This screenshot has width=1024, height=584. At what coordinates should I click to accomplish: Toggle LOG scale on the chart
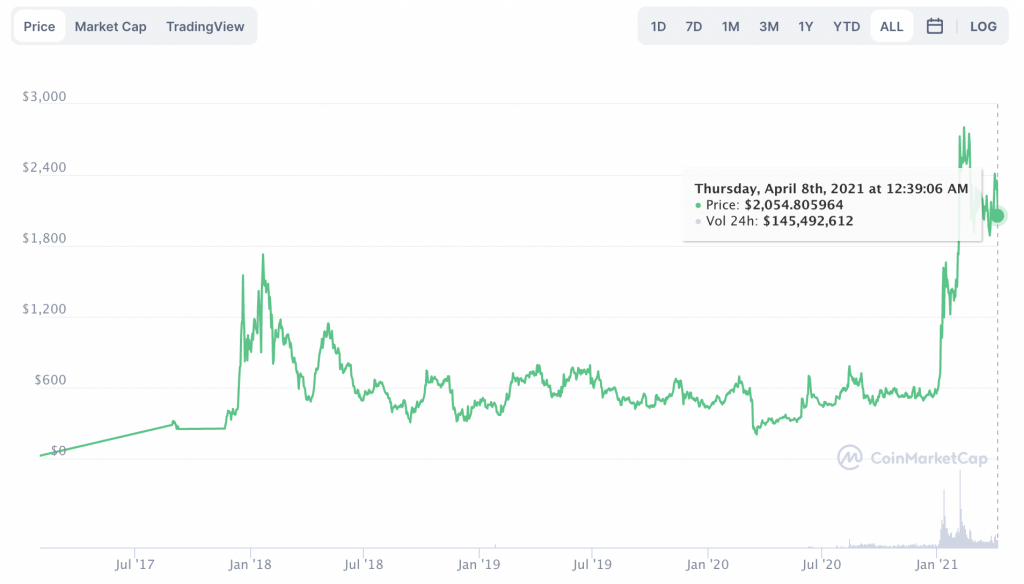983,26
